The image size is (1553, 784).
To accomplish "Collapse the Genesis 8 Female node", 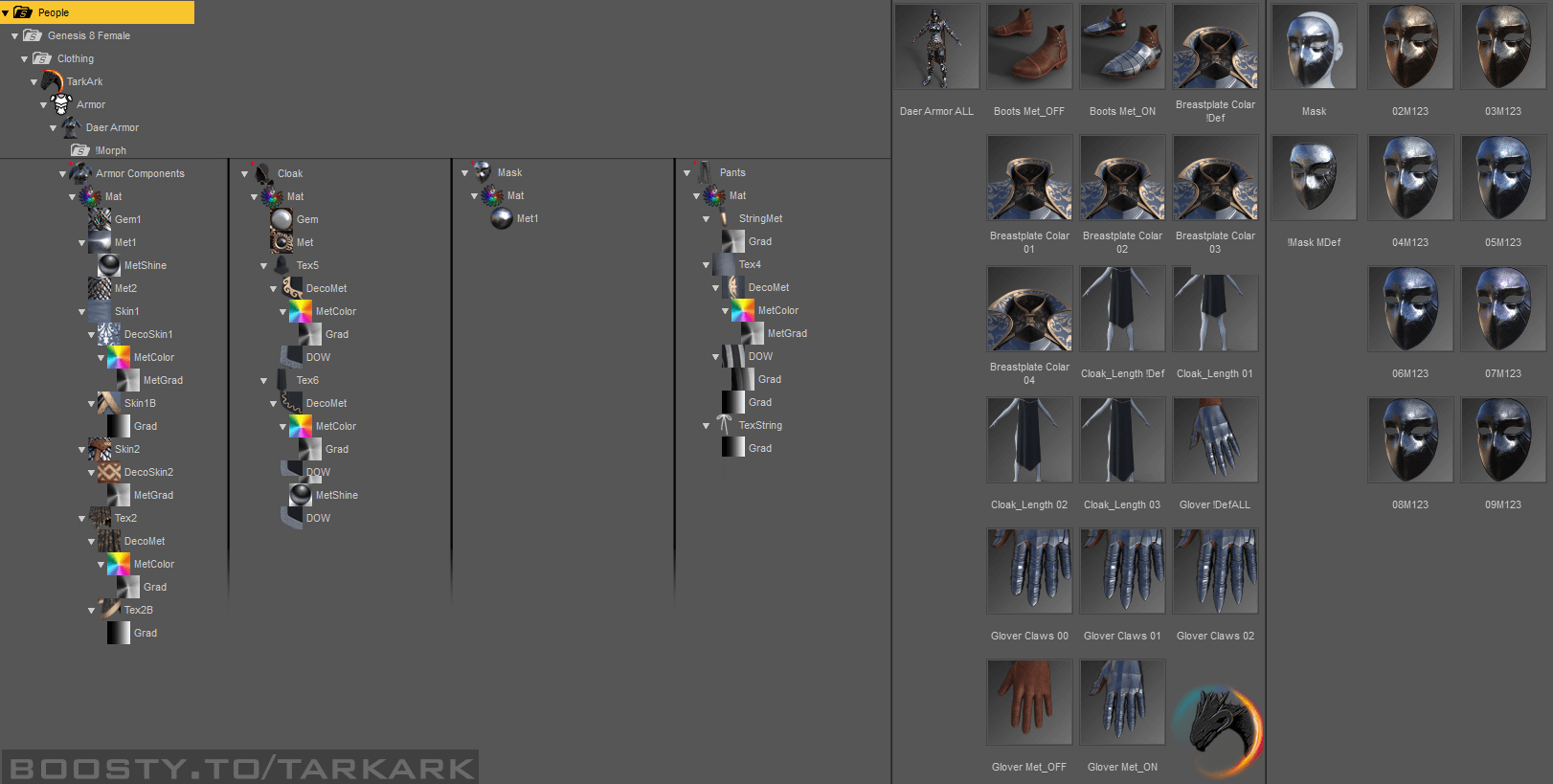I will click(14, 36).
